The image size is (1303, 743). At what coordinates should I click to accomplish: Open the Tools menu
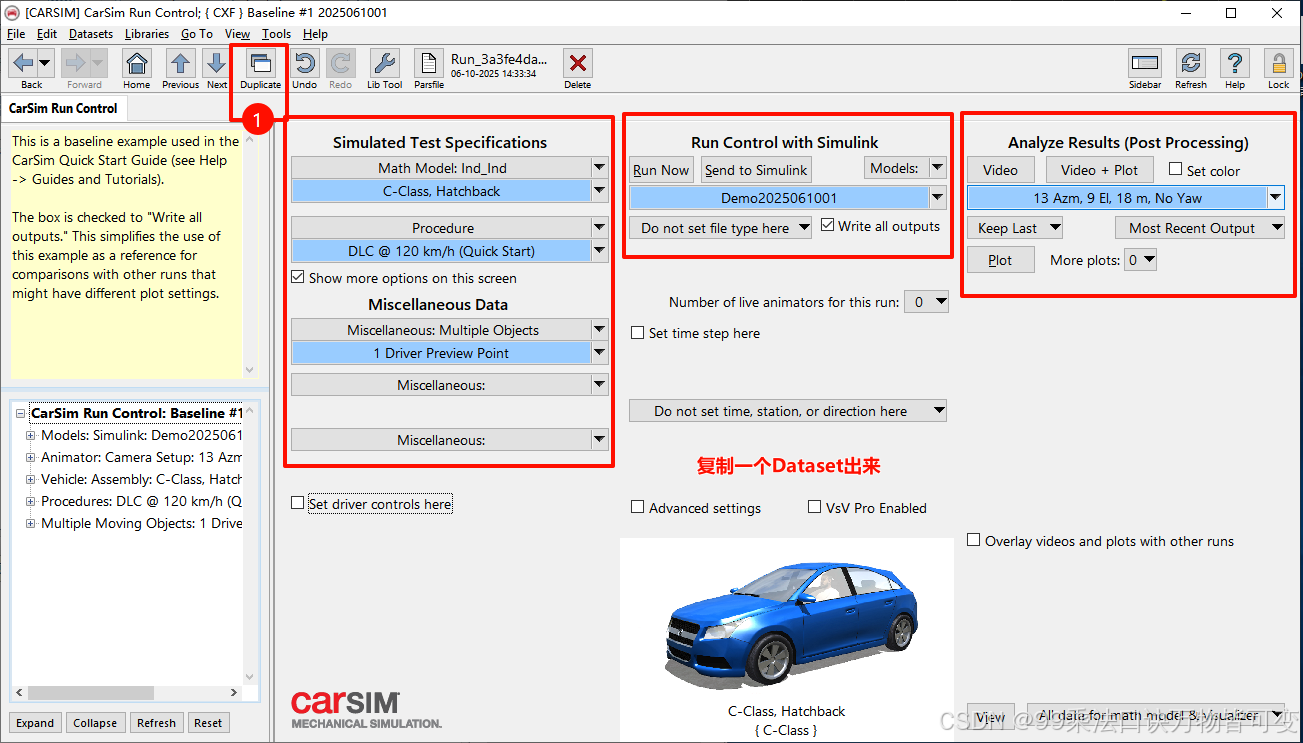coord(277,34)
